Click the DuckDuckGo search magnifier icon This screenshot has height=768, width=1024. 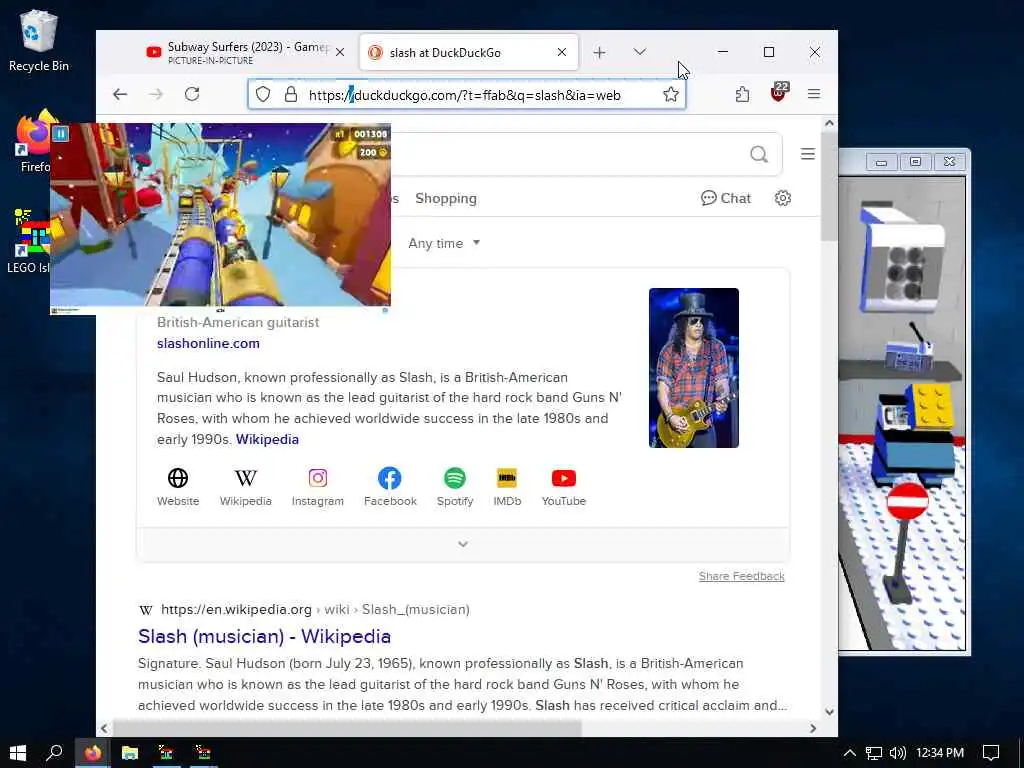(x=759, y=154)
